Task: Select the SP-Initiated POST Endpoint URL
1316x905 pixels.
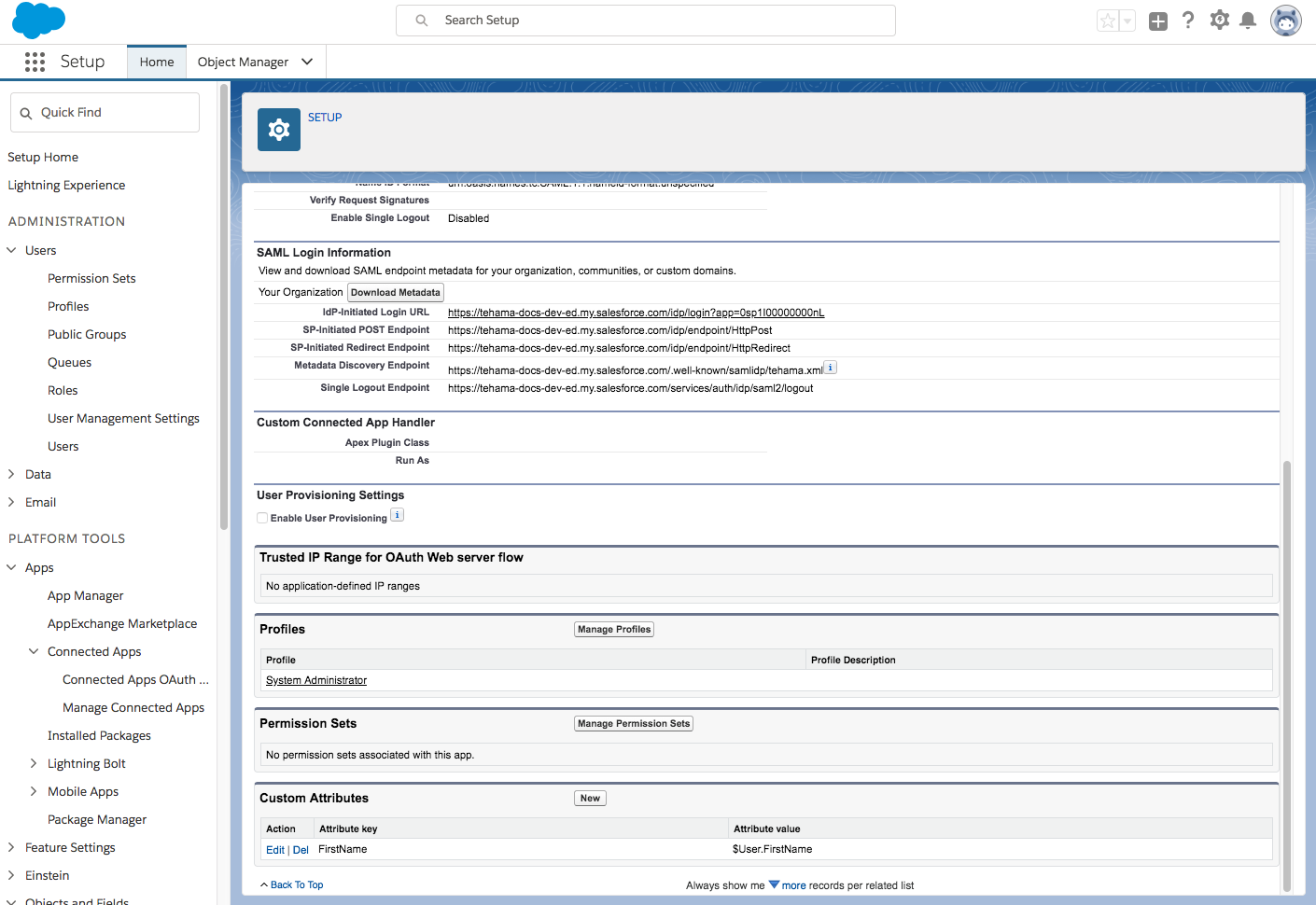Action: [609, 330]
